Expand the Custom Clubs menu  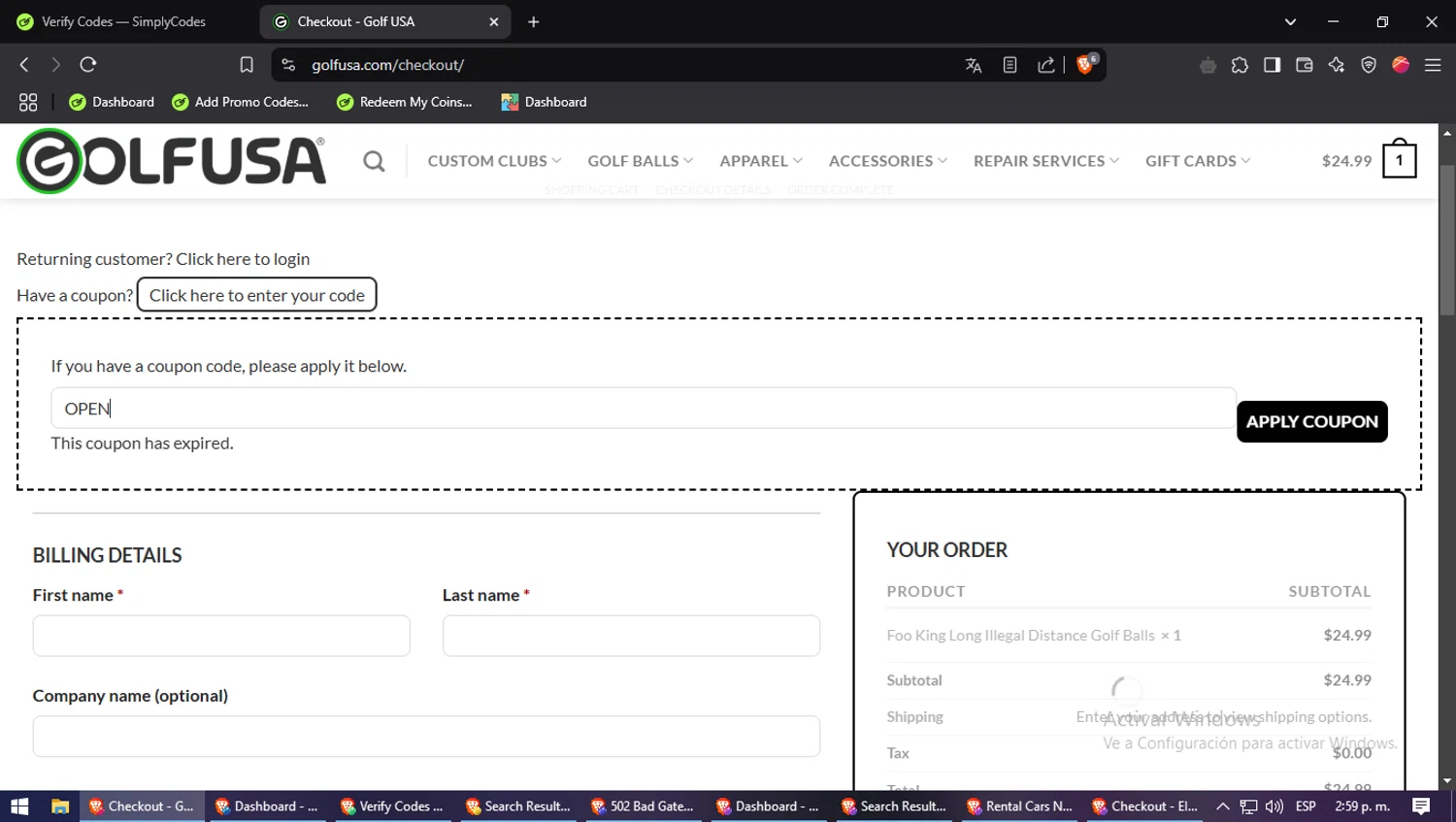pyautogui.click(x=494, y=161)
